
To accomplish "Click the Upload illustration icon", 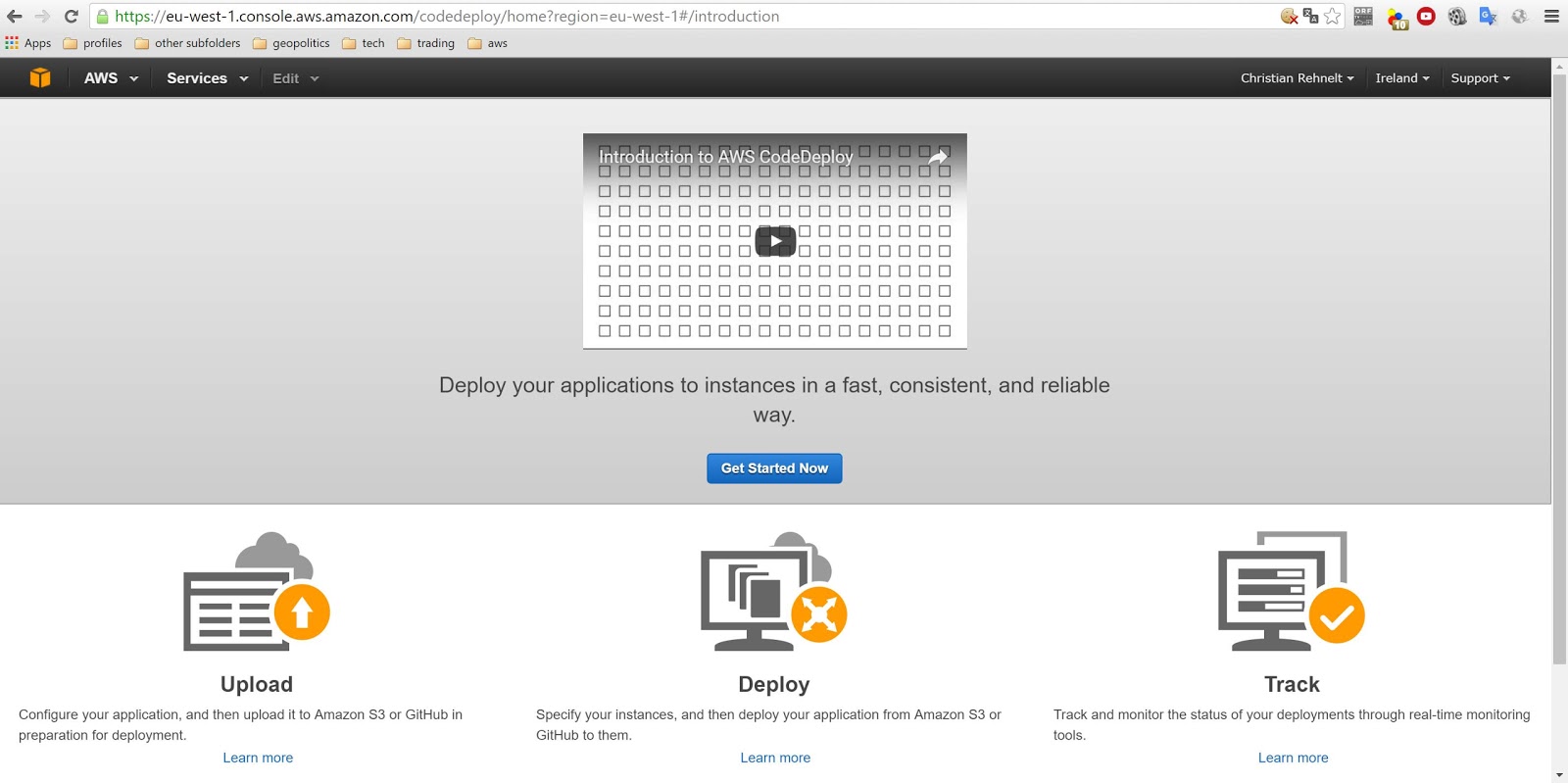I will 257,592.
